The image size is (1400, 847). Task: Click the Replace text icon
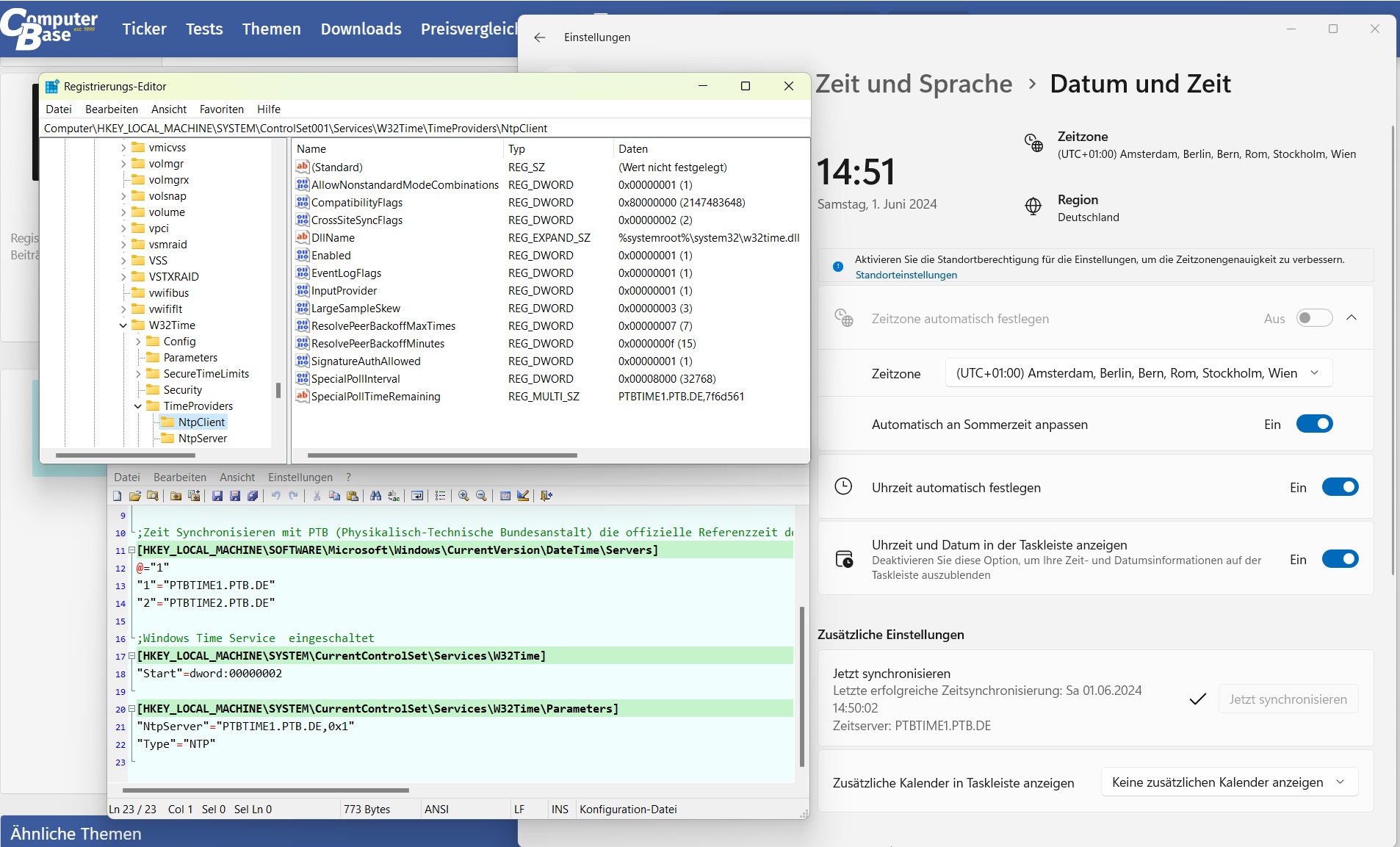coord(394,496)
